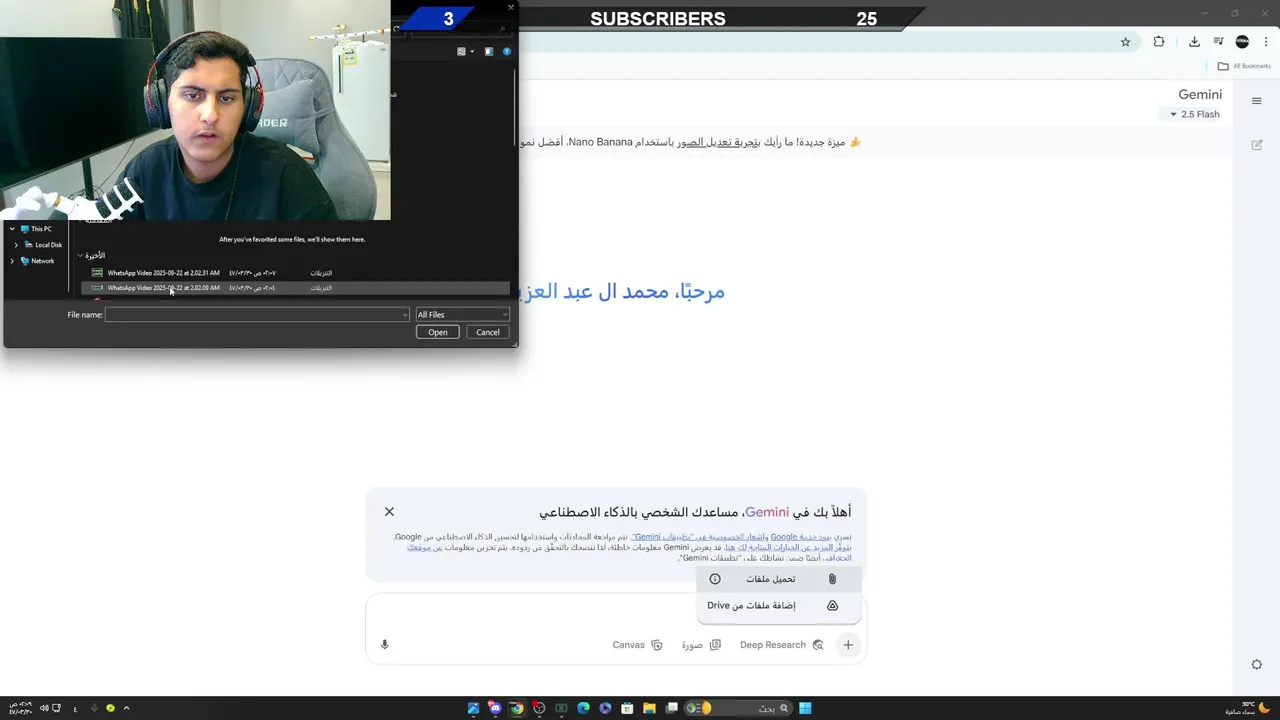Toggle the preview pane icon in dialog
This screenshot has height=720, width=1280.
[489, 51]
